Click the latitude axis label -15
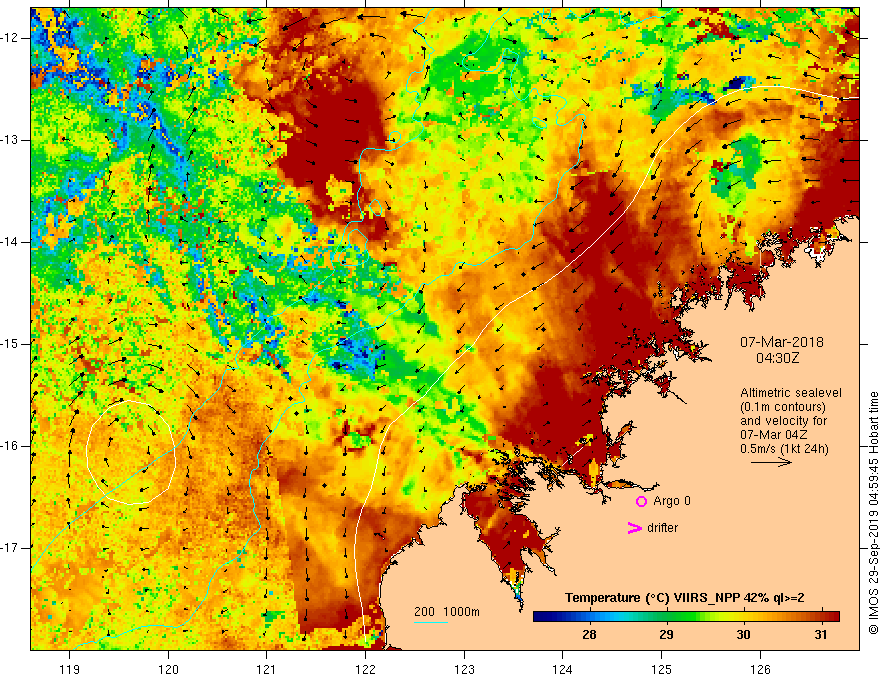Viewport: 880px width, 680px height. pyautogui.click(x=10, y=344)
